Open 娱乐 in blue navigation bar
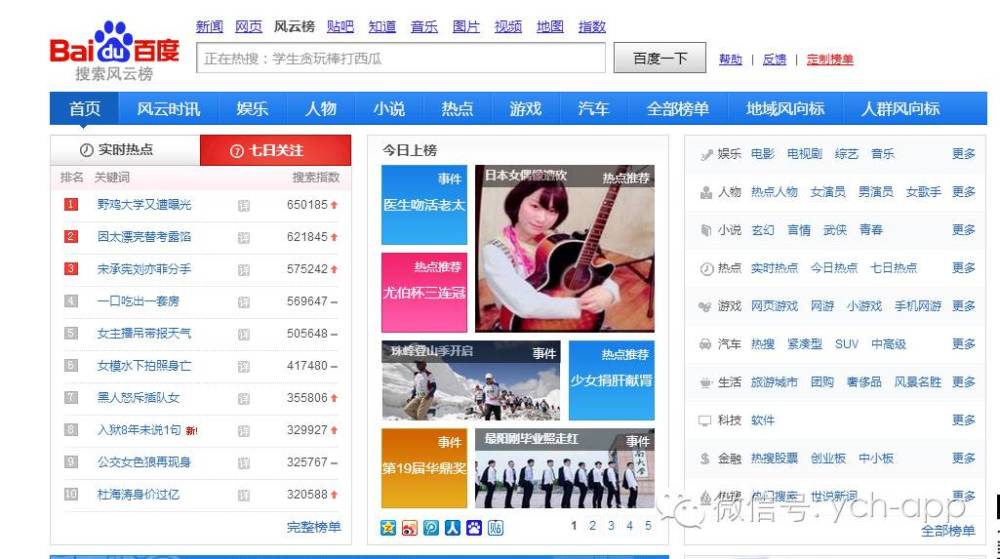Image resolution: width=1000 pixels, height=559 pixels. (x=252, y=108)
